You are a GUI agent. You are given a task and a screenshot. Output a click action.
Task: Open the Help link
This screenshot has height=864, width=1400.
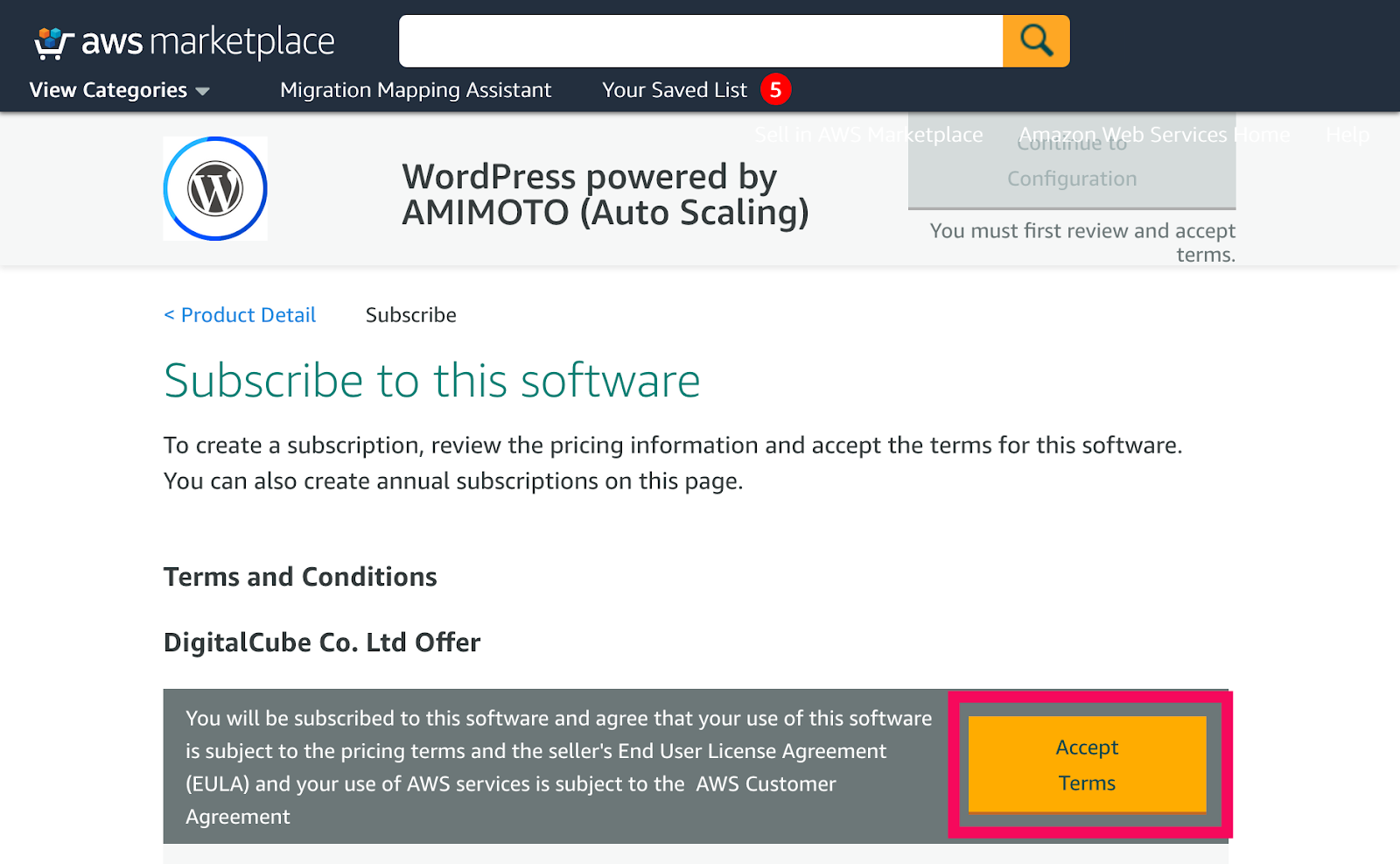1347,135
